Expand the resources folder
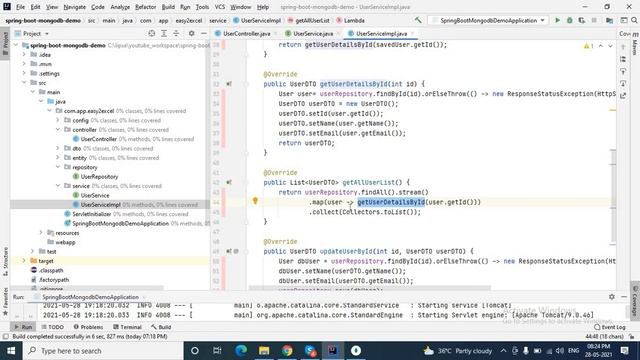640x360 pixels. pos(41,233)
